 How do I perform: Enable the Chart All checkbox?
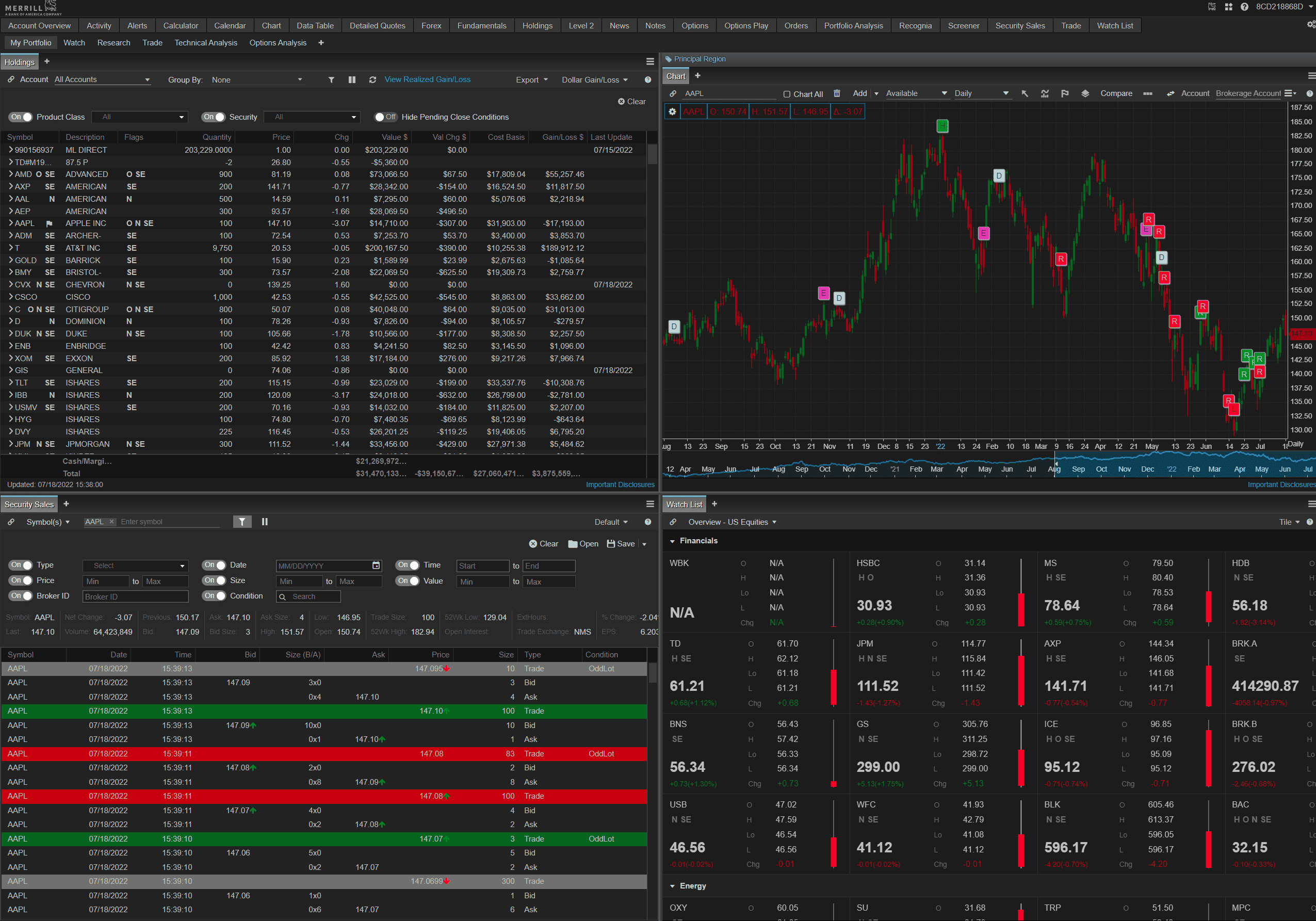click(787, 94)
